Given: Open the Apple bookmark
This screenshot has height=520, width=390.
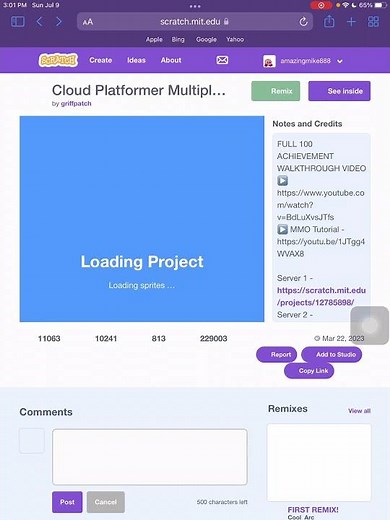Looking at the screenshot, I should pos(154,39).
